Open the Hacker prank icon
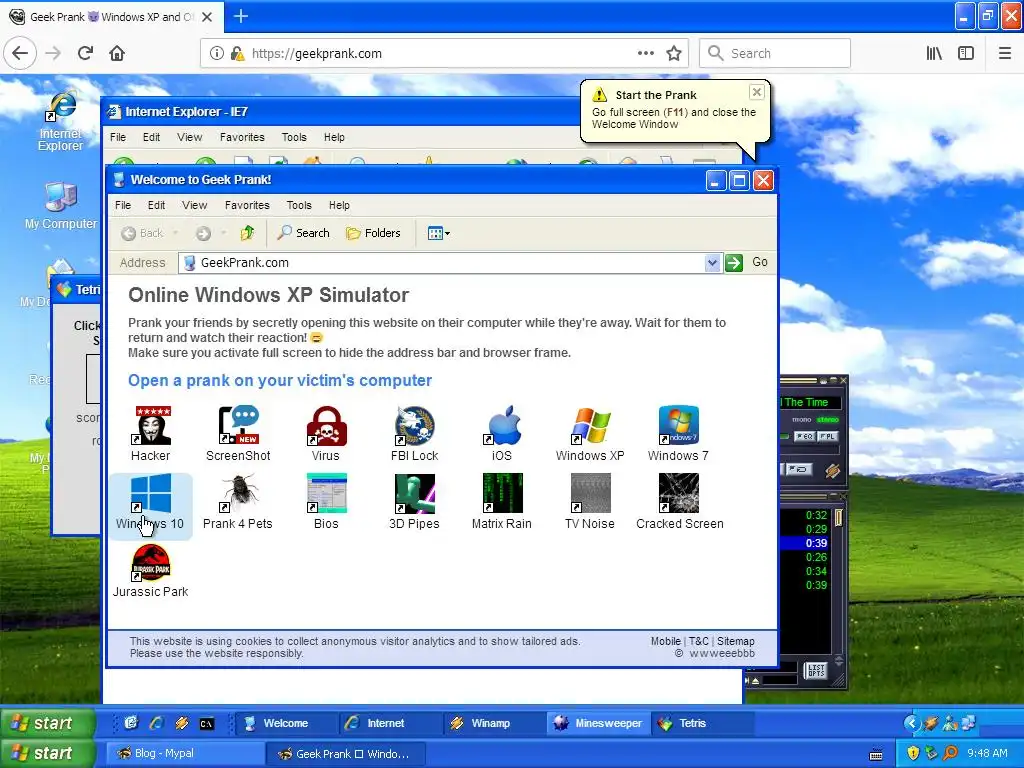1024x768 pixels. click(x=151, y=434)
